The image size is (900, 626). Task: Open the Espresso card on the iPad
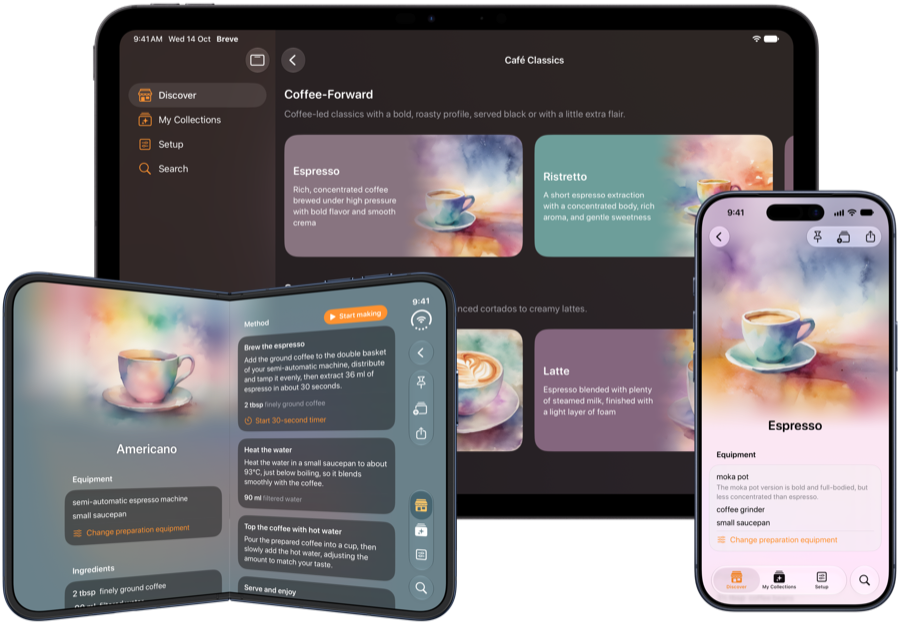click(403, 196)
